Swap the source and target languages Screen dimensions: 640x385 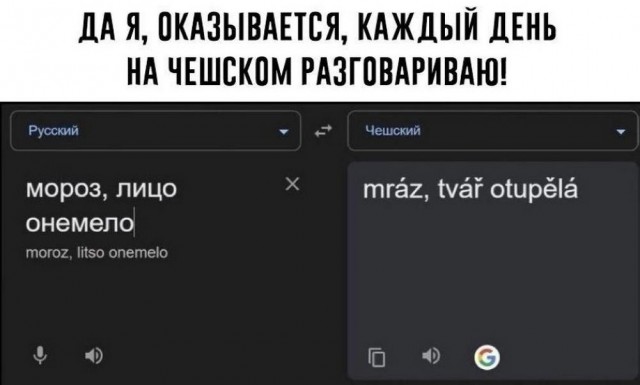point(323,131)
